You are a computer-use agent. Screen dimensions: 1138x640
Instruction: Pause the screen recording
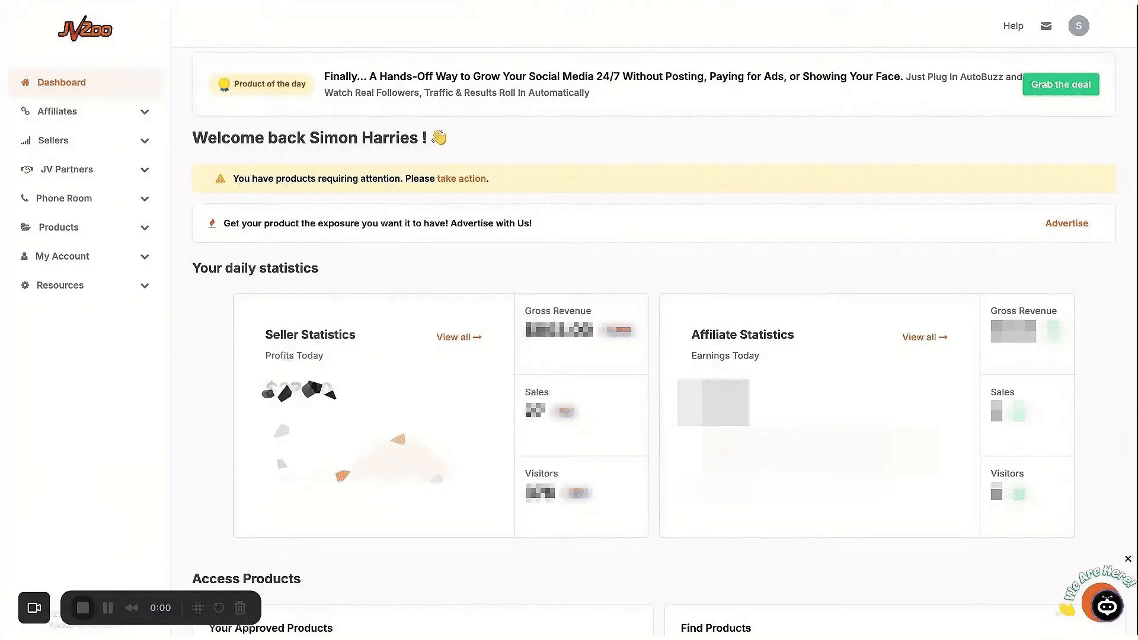click(107, 608)
